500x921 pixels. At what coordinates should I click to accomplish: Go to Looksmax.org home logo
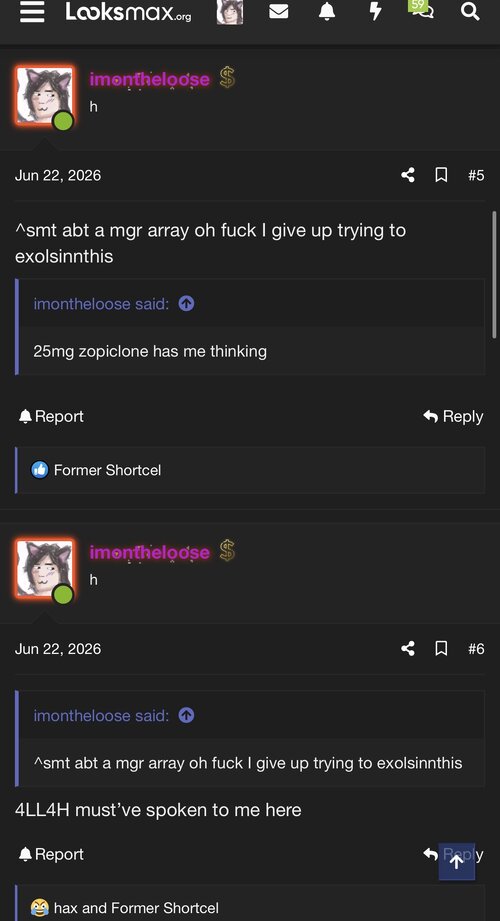pos(128,12)
